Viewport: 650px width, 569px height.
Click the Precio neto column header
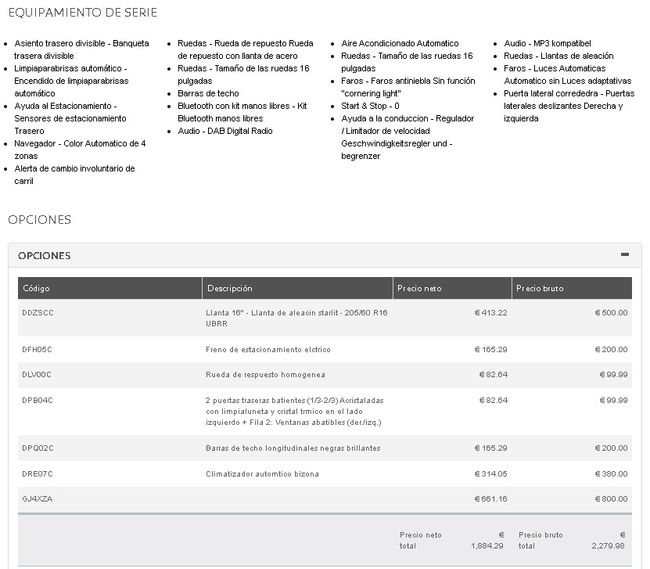418,289
